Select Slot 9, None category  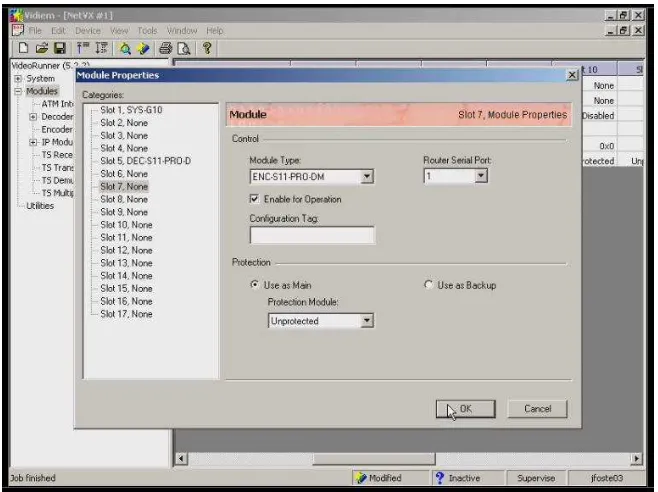(x=124, y=212)
